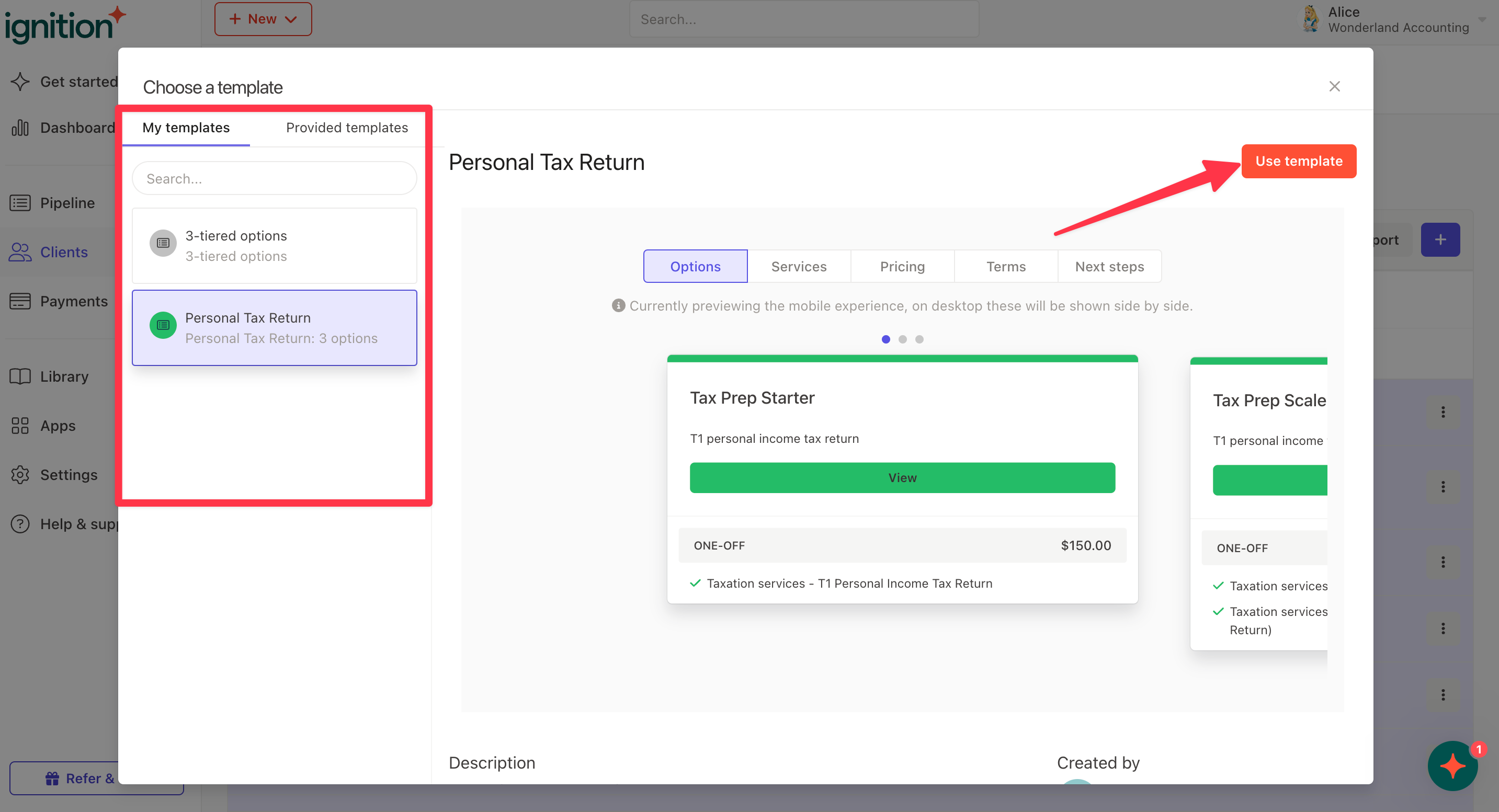Go to third carousel dot
Image resolution: width=1499 pixels, height=812 pixels.
pyautogui.click(x=919, y=339)
